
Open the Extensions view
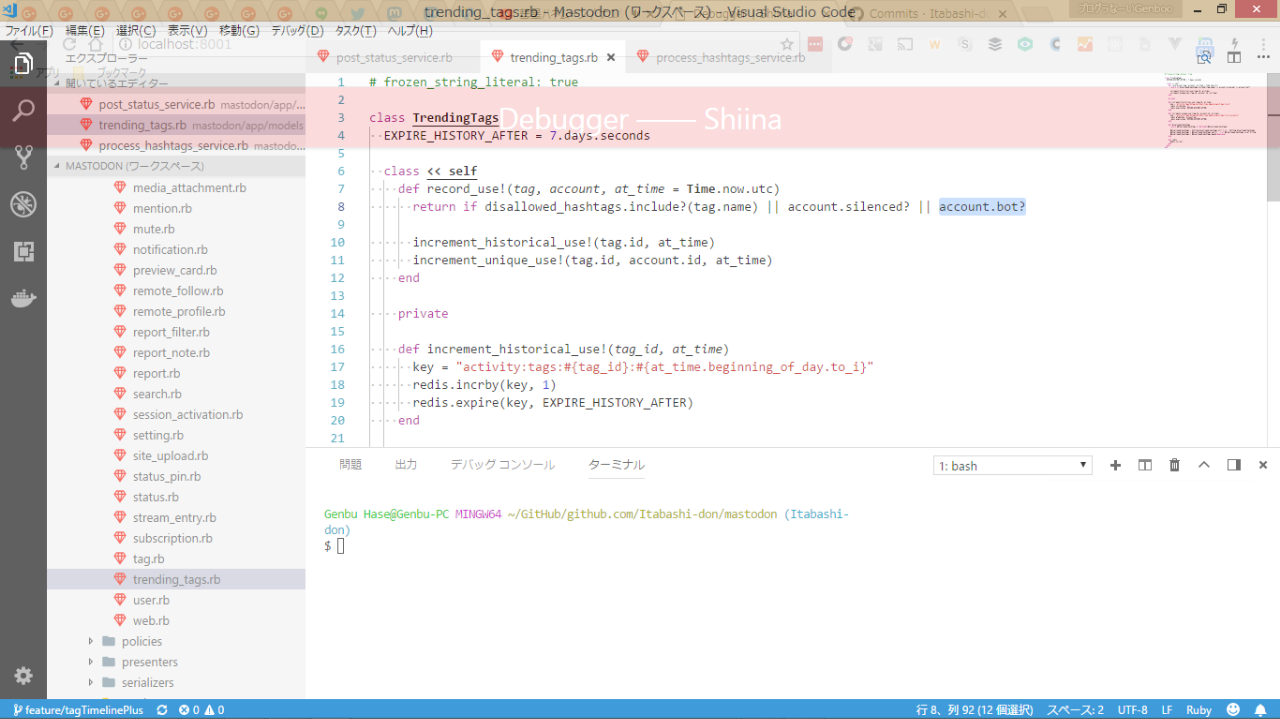23,251
